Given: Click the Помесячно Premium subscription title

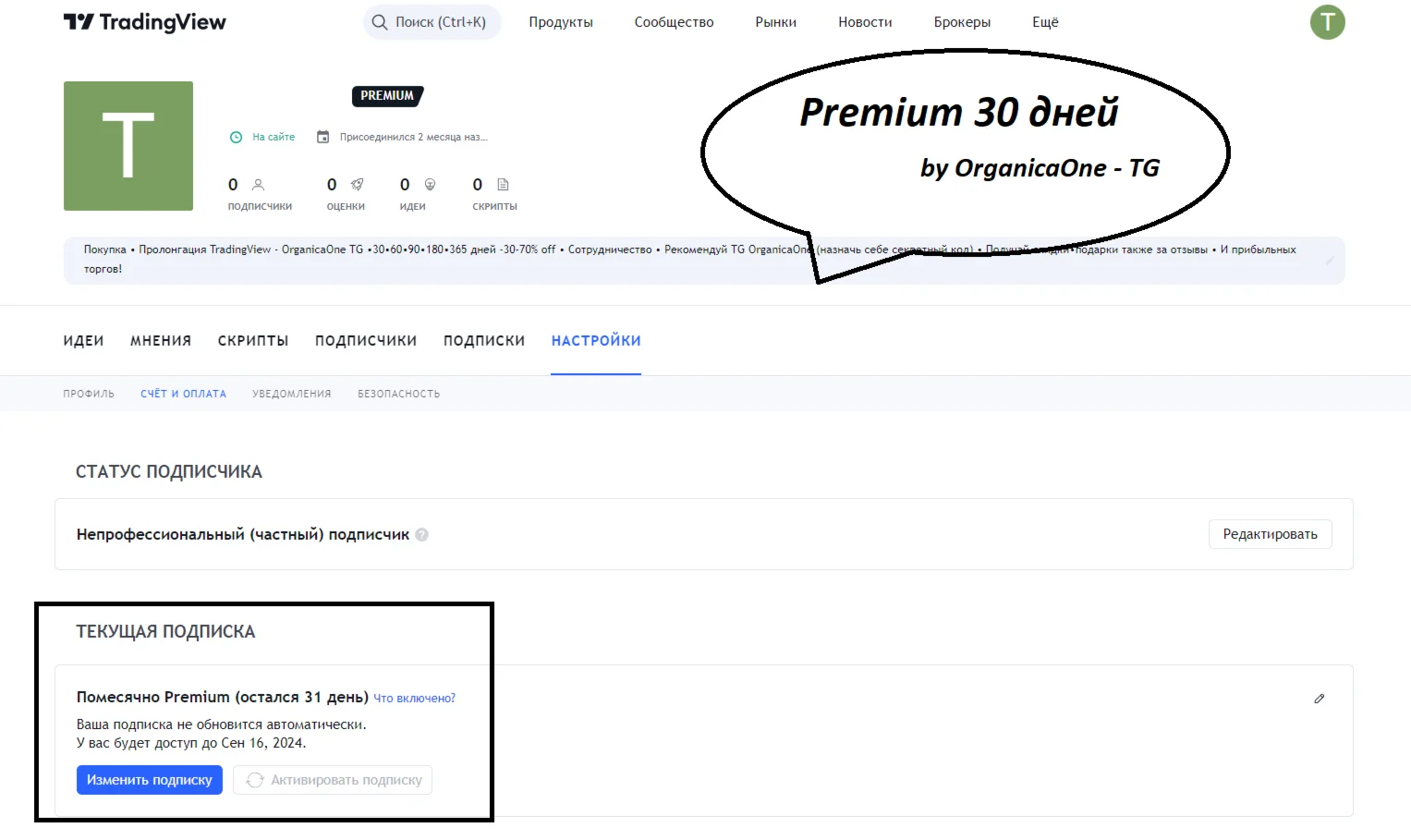Looking at the screenshot, I should [x=223, y=697].
